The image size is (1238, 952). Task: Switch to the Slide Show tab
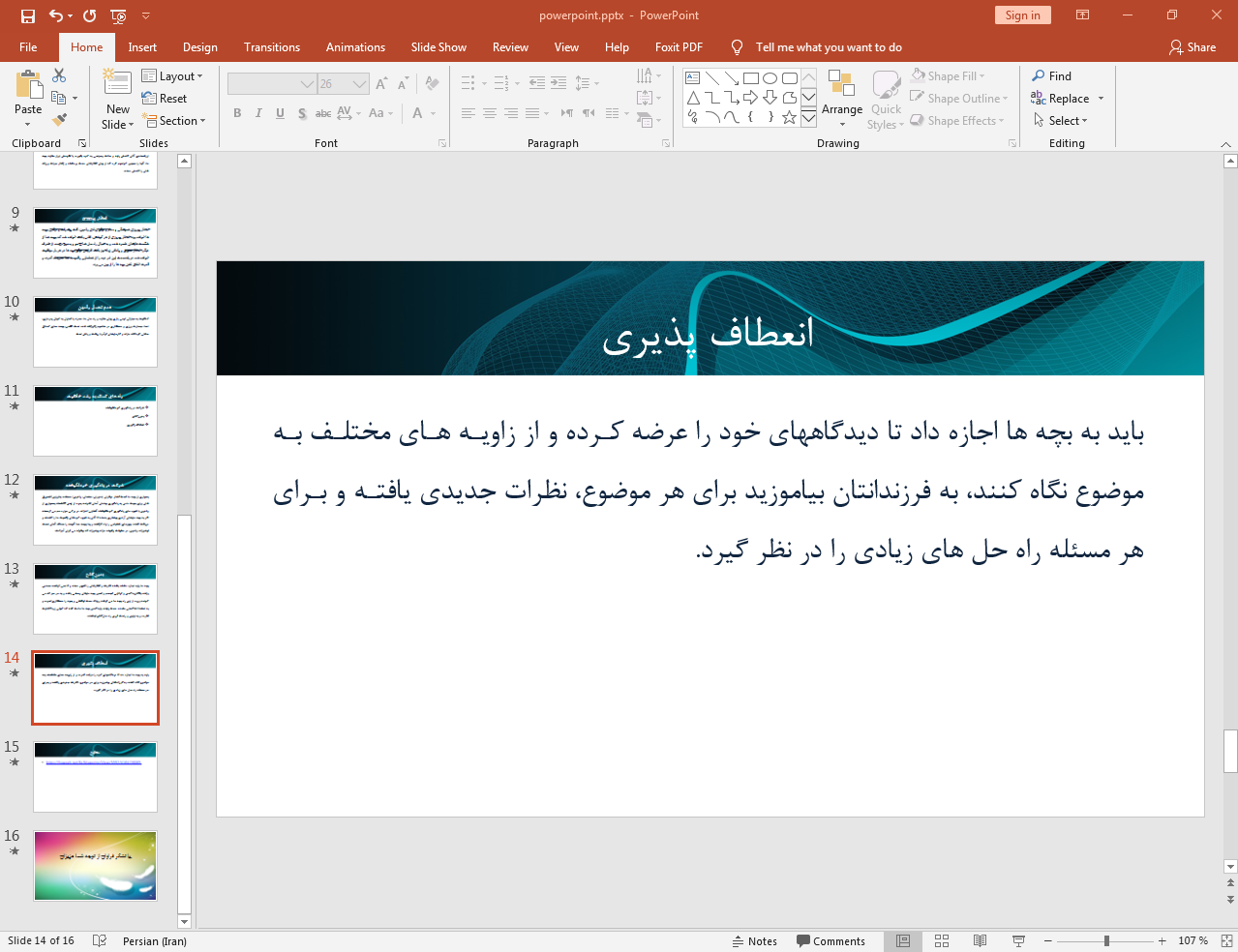coord(438,47)
